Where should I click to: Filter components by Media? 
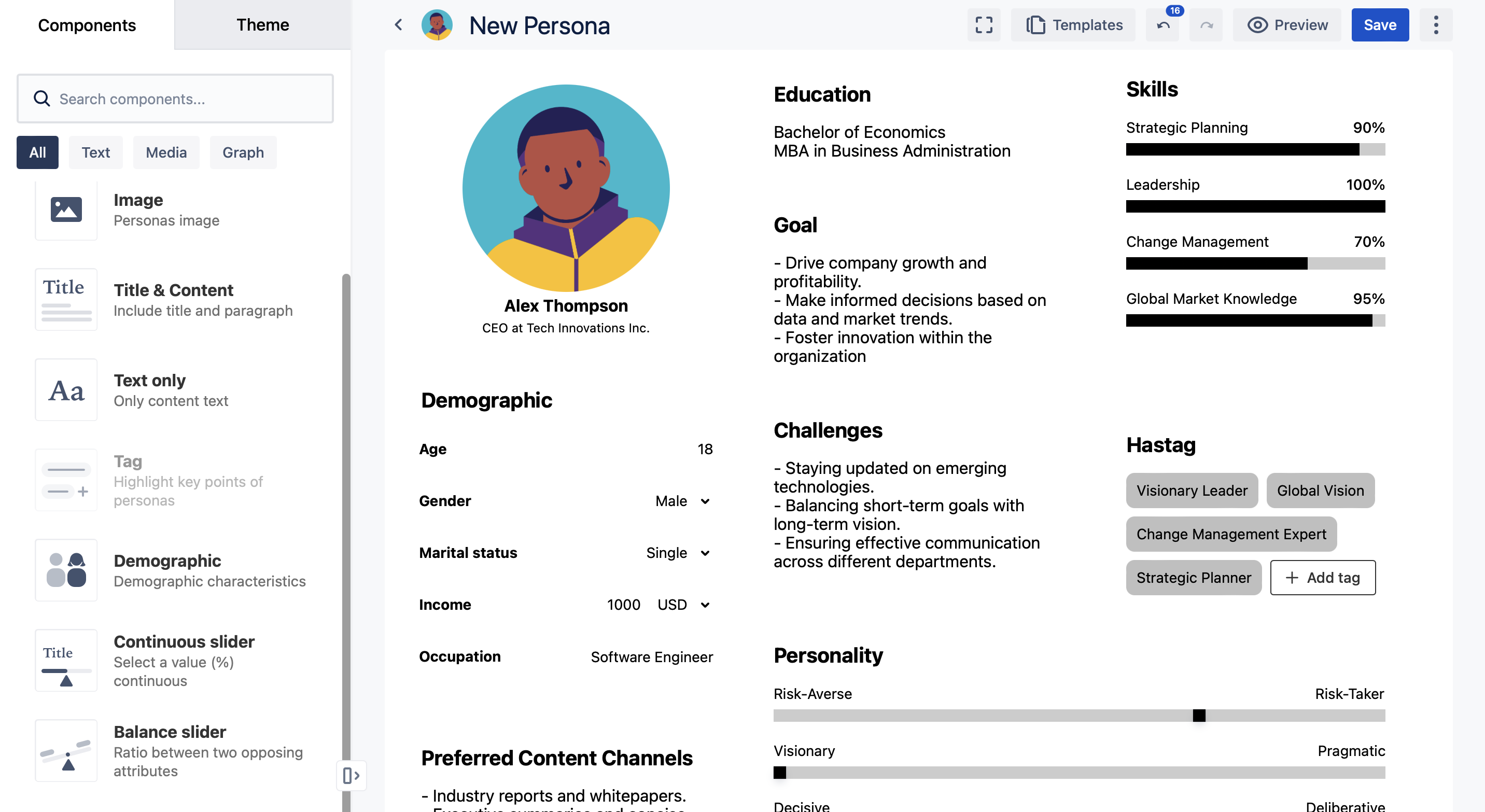pyautogui.click(x=166, y=152)
